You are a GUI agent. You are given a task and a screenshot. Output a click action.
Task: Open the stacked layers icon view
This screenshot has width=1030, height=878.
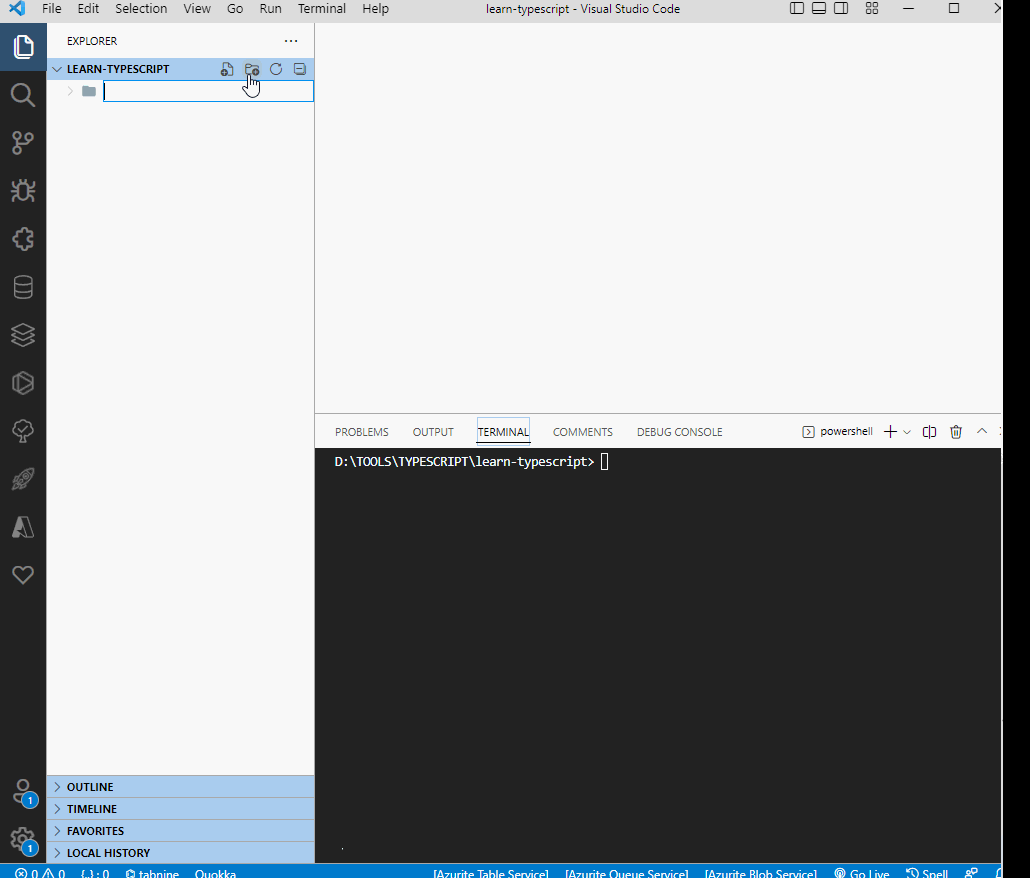pos(23,335)
